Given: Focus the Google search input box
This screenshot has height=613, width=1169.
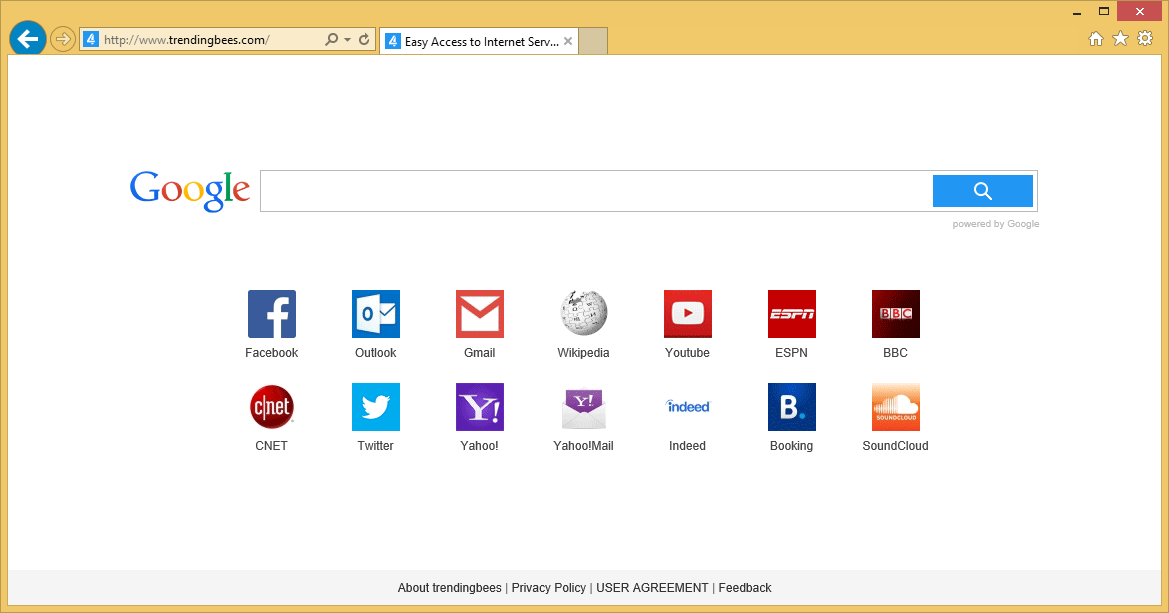Looking at the screenshot, I should (x=595, y=191).
